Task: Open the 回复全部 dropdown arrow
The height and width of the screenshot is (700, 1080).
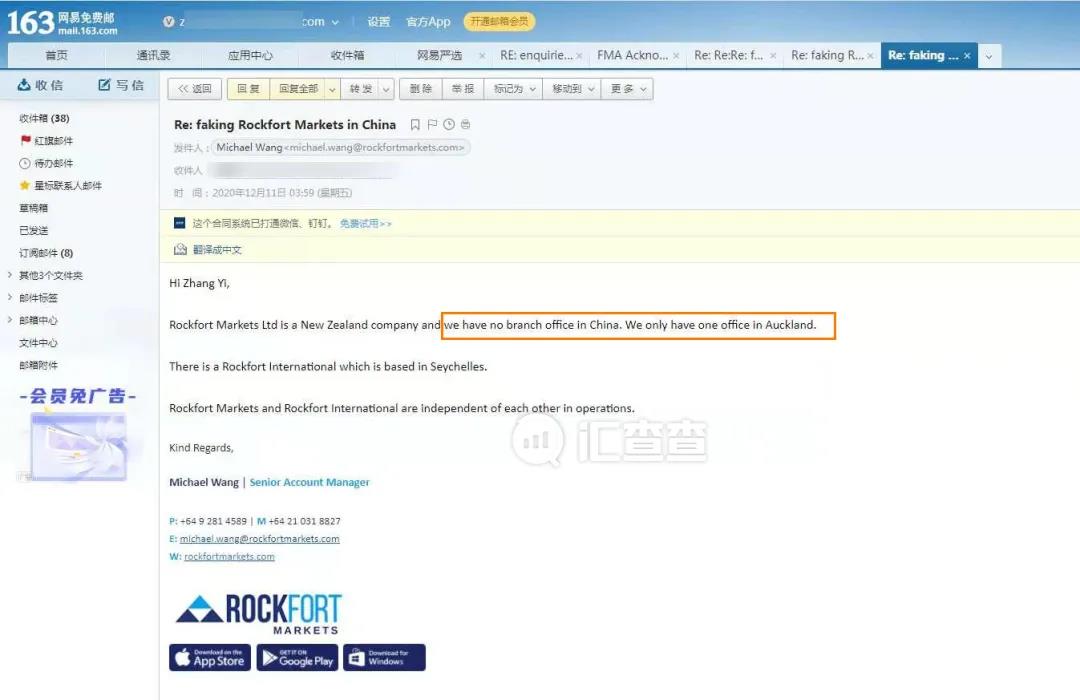Action: point(332,89)
